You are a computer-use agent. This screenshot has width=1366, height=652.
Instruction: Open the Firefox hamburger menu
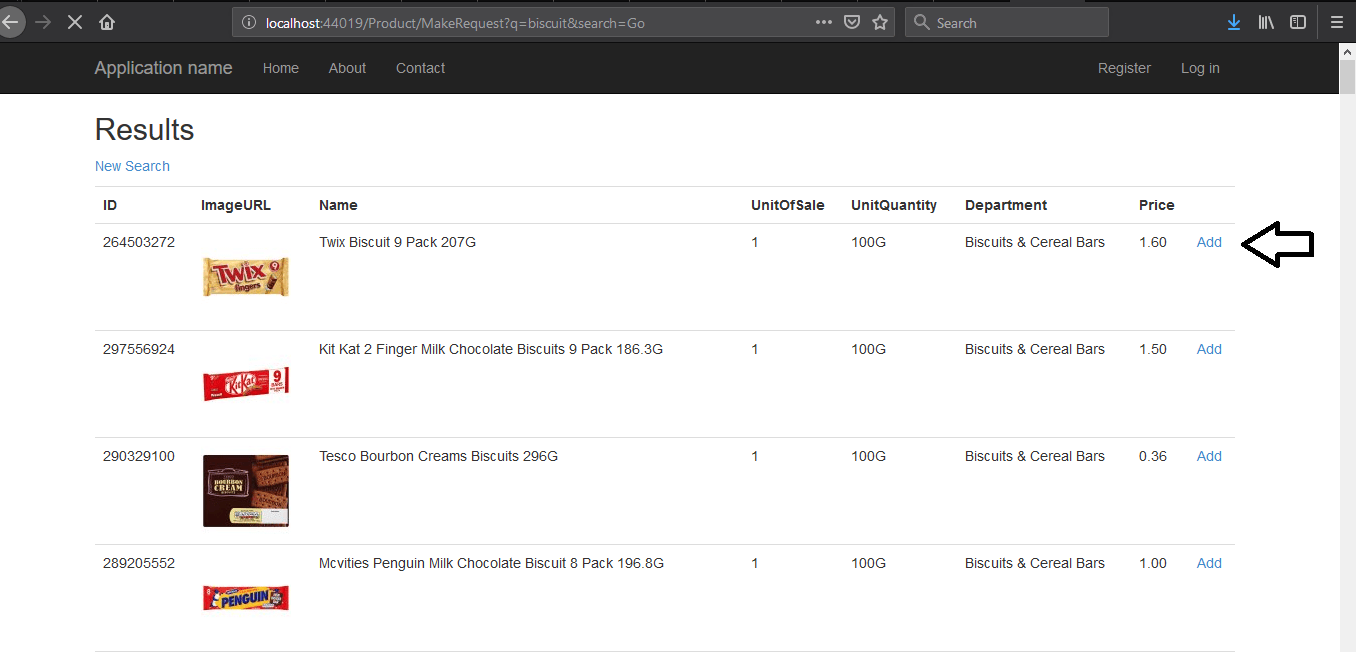1337,22
